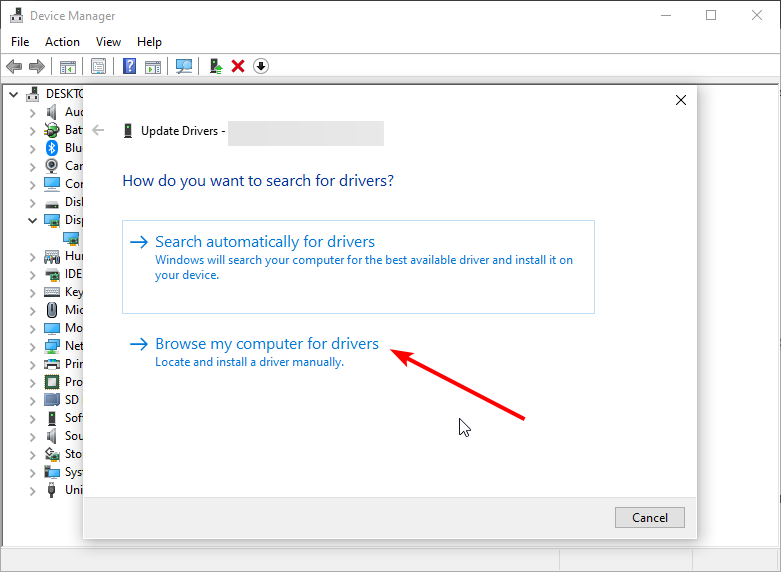Image resolution: width=781 pixels, height=572 pixels.
Task: Select the Network adapters category icon
Action: (x=52, y=346)
